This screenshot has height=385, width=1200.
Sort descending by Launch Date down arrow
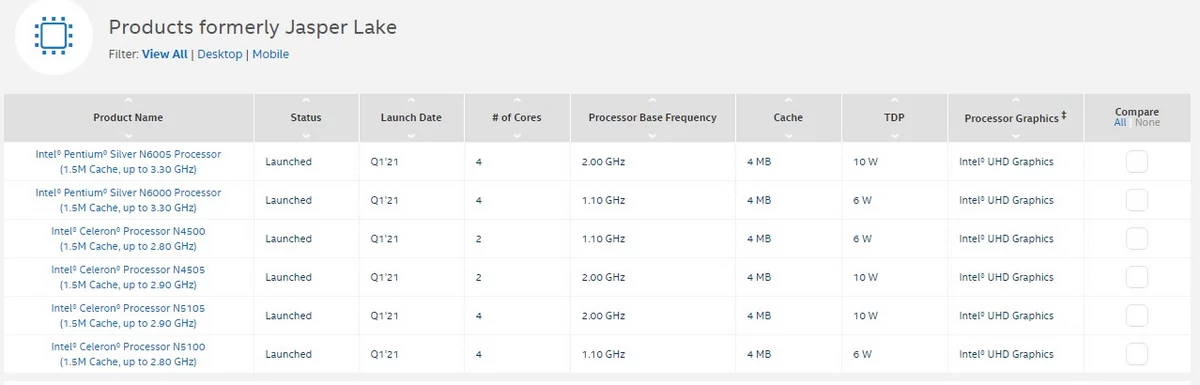point(411,135)
